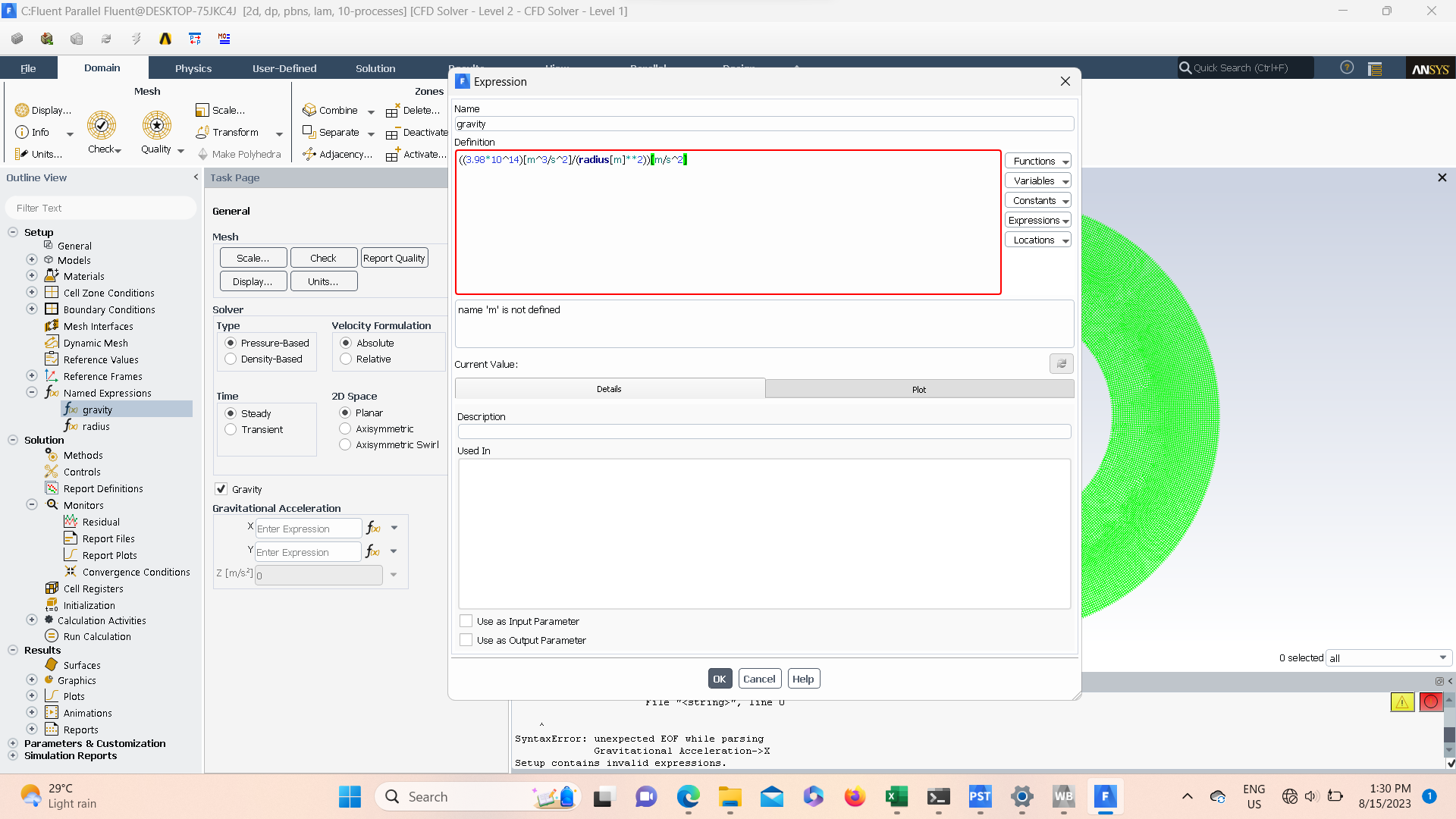Enable Use as Input Parameter
Screen dimensions: 1456x819
466,621
